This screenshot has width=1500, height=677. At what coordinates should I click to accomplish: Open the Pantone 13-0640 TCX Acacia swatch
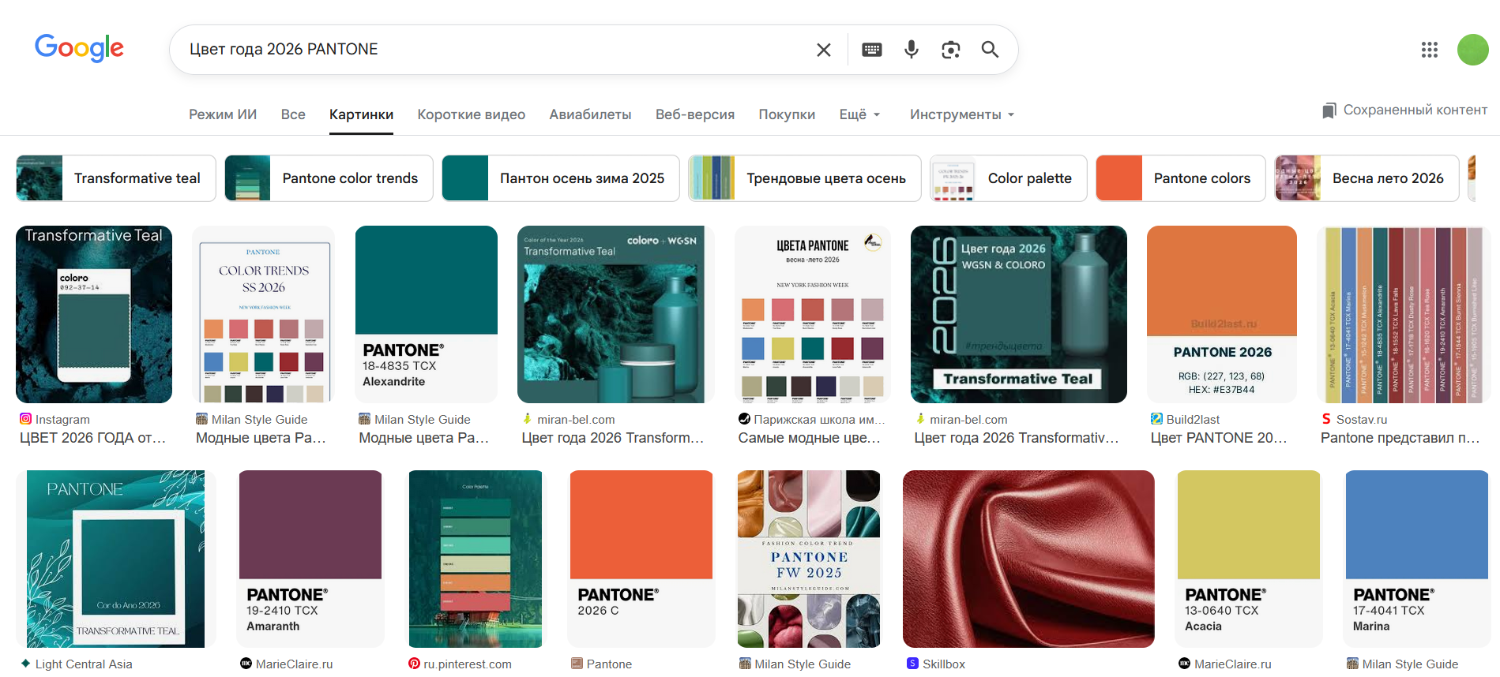1250,559
